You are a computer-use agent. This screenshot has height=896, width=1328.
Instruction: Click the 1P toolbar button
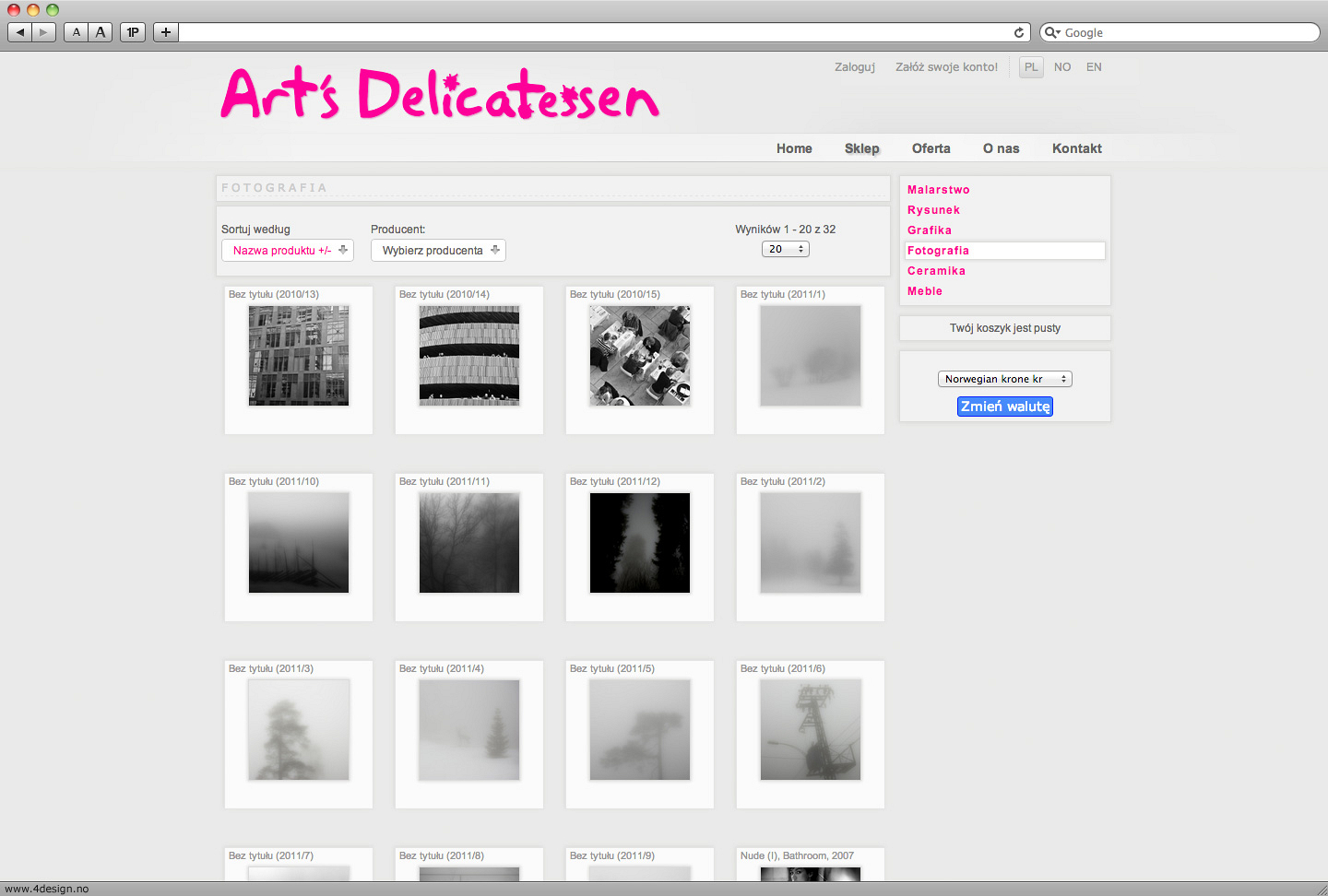point(133,32)
